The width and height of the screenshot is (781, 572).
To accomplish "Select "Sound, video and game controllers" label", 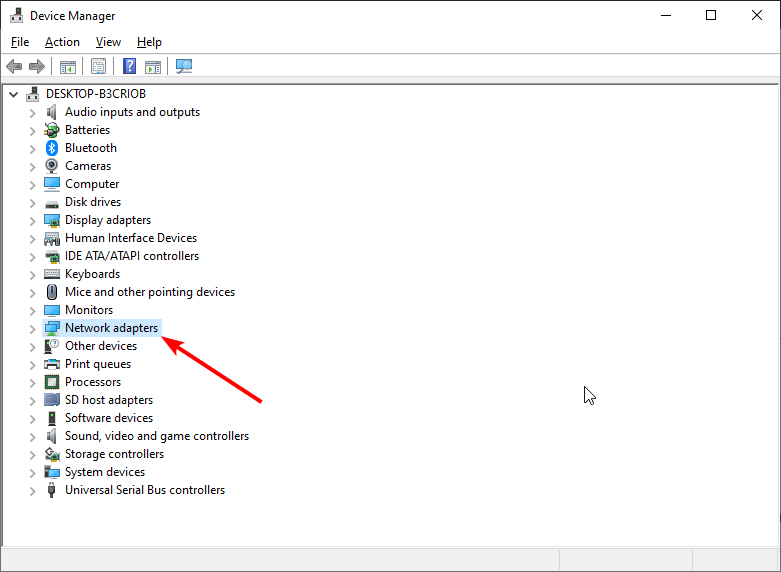I will point(157,436).
